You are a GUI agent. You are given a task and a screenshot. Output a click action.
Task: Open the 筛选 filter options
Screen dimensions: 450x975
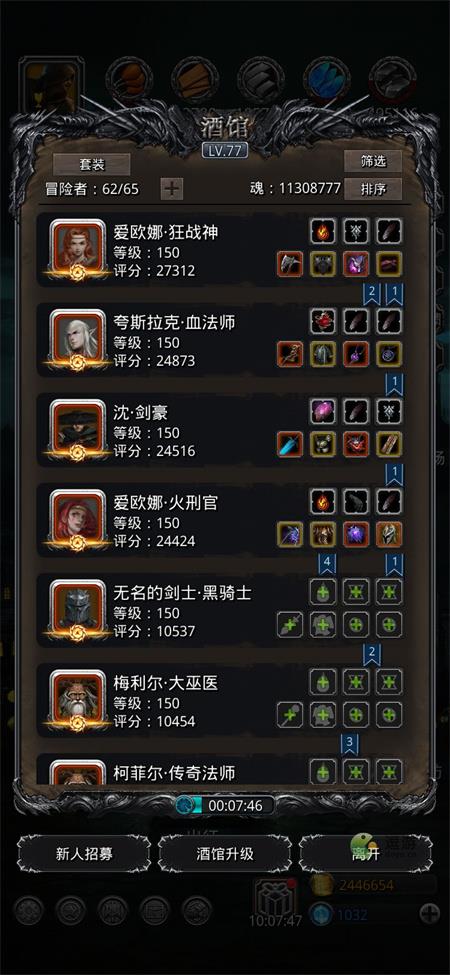(x=373, y=162)
